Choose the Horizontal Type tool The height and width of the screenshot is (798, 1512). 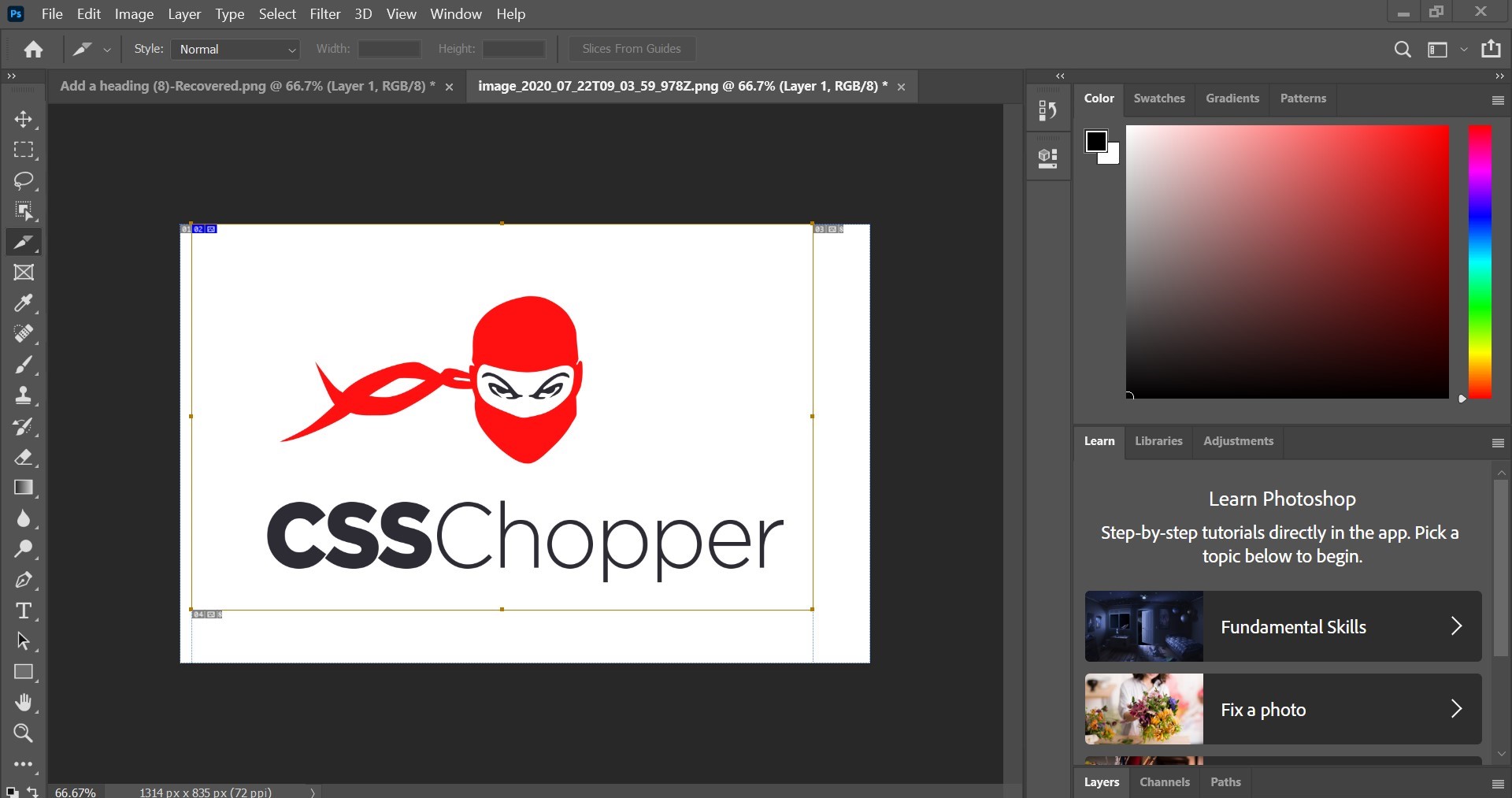point(23,611)
